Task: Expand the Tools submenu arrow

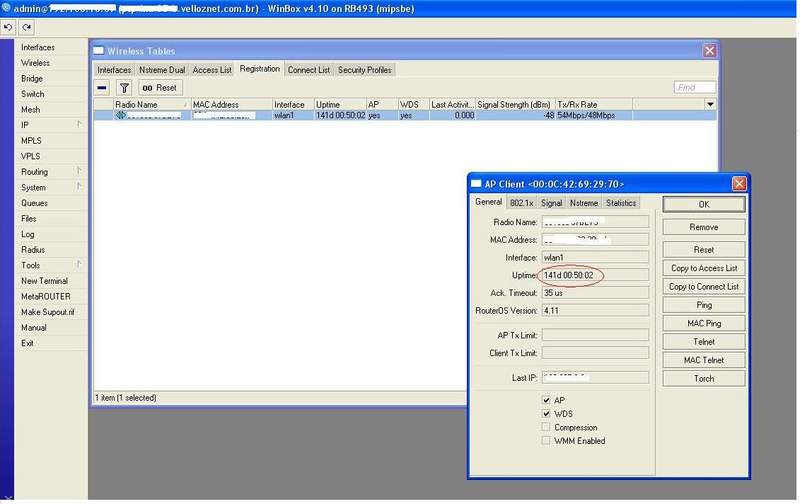Action: [79, 264]
